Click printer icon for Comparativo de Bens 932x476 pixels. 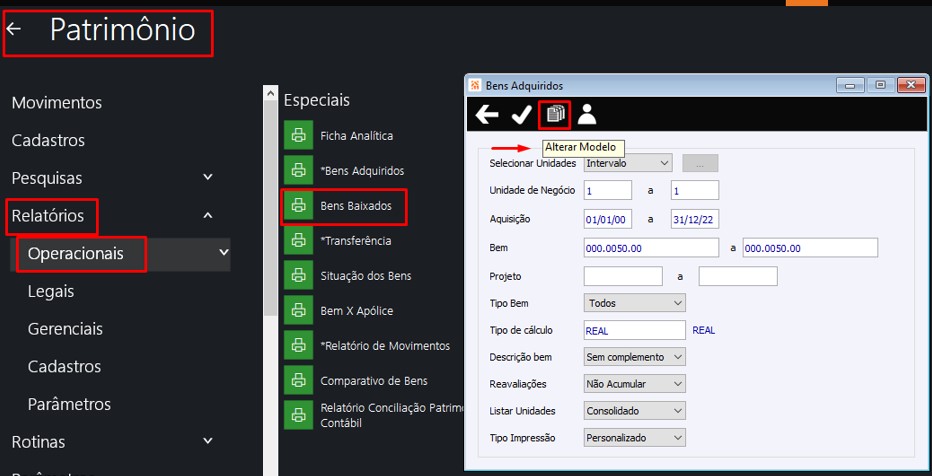coord(298,381)
